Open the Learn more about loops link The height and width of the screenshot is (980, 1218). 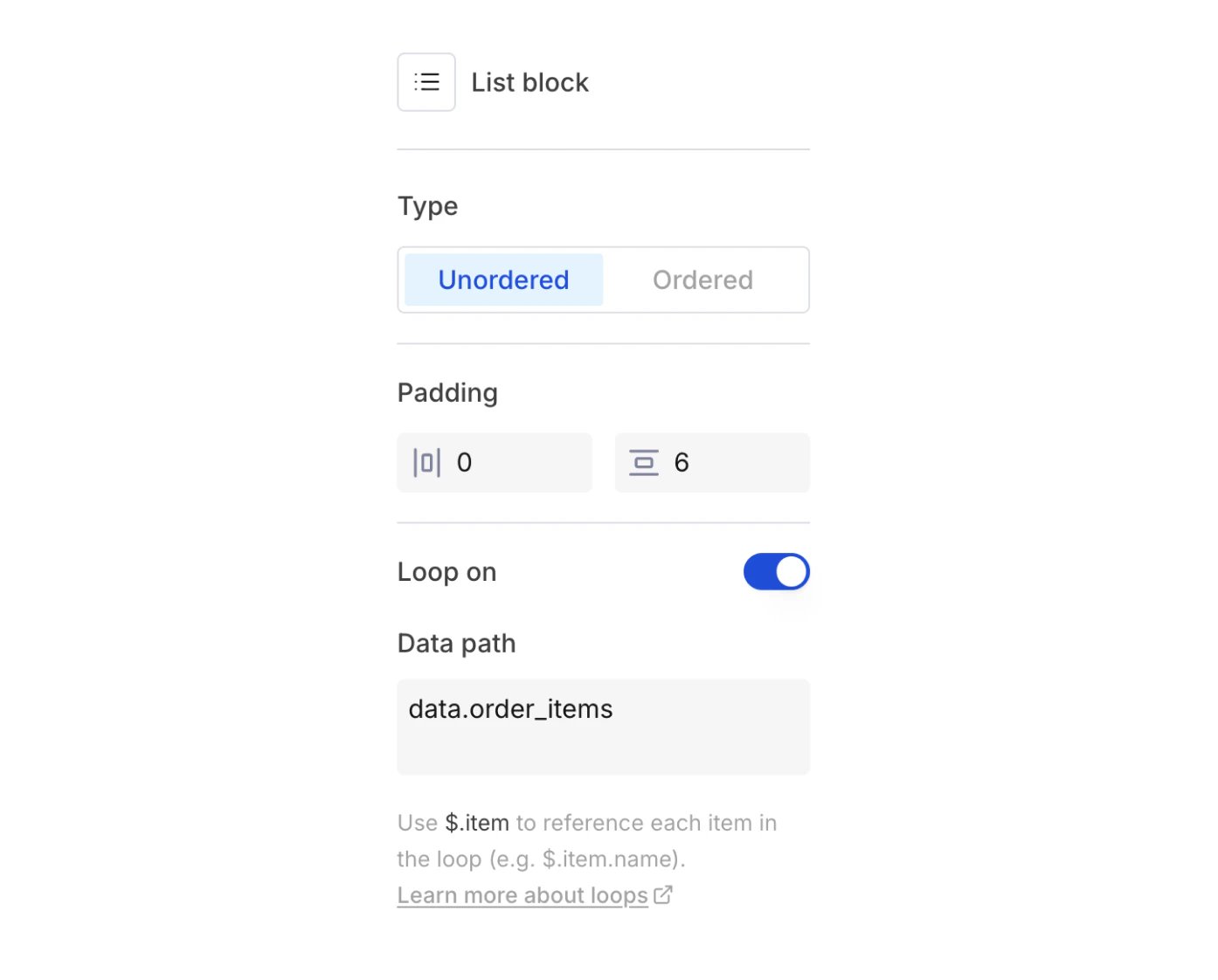(x=522, y=894)
